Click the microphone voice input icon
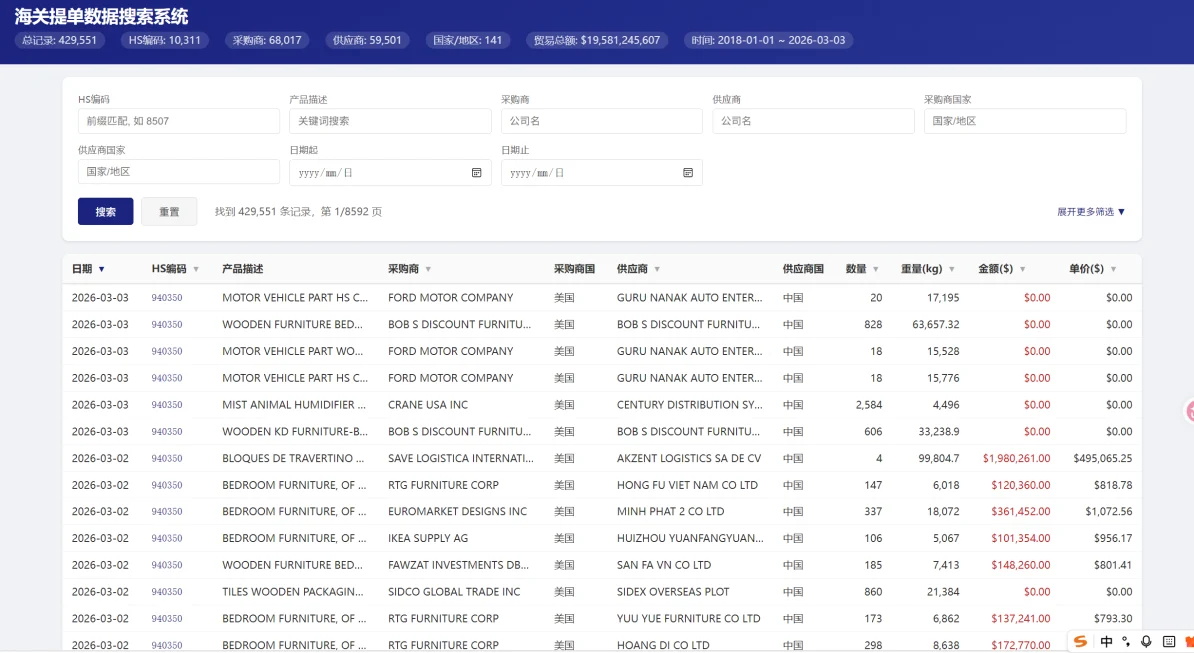1194x653 pixels. coord(1146,642)
